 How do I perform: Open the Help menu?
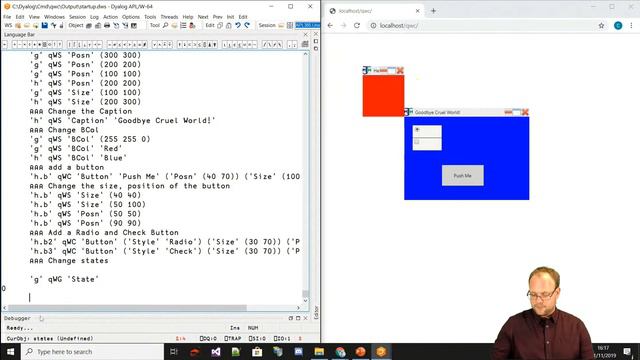(x=188, y=17)
